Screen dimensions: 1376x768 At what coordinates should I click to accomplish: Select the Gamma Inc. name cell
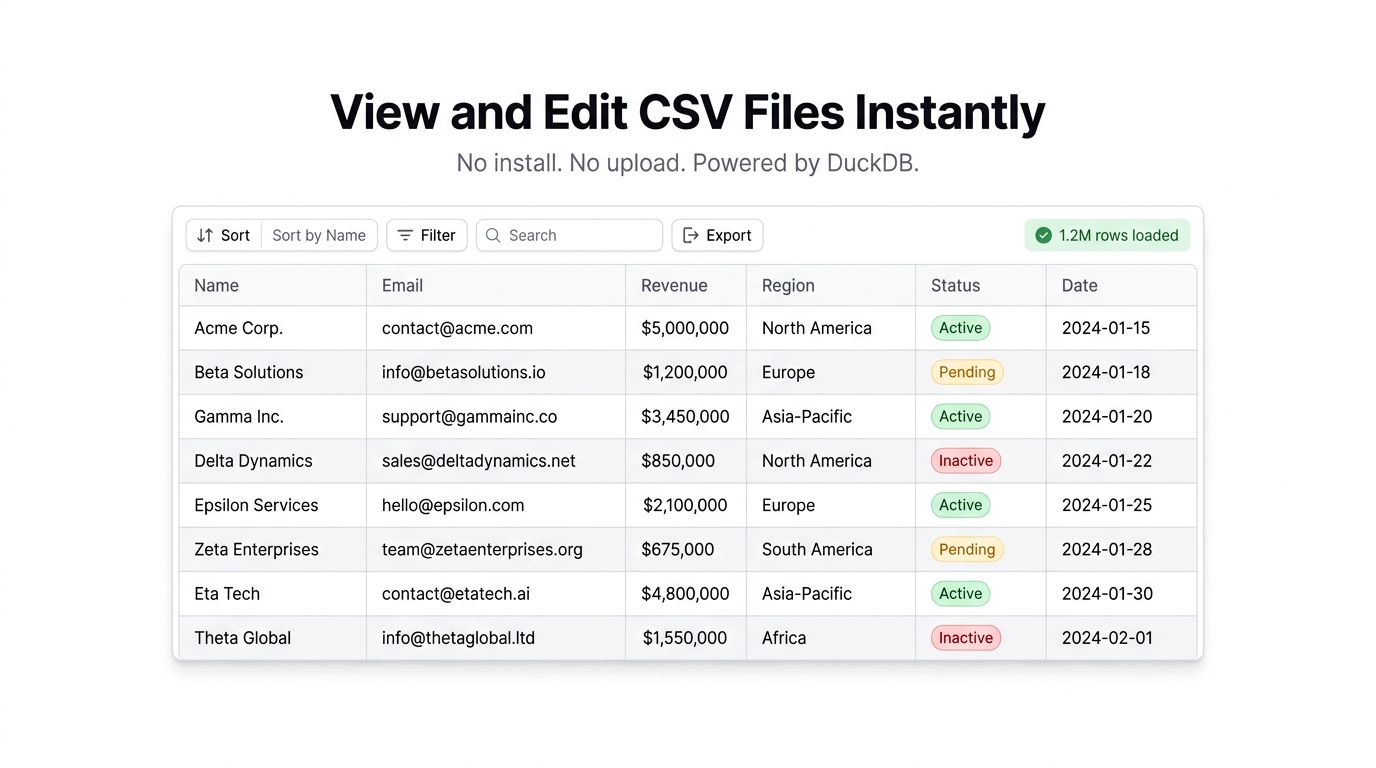[x=273, y=417]
